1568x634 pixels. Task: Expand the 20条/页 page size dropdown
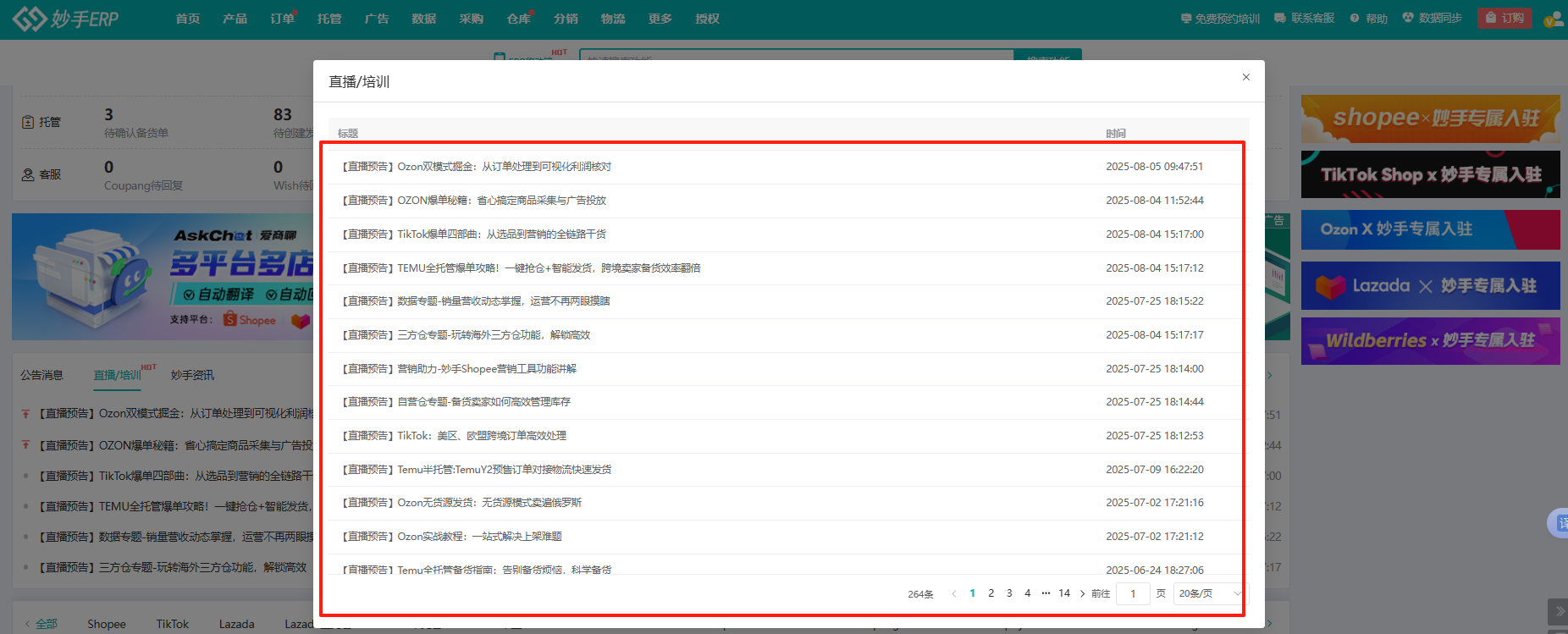click(1210, 593)
